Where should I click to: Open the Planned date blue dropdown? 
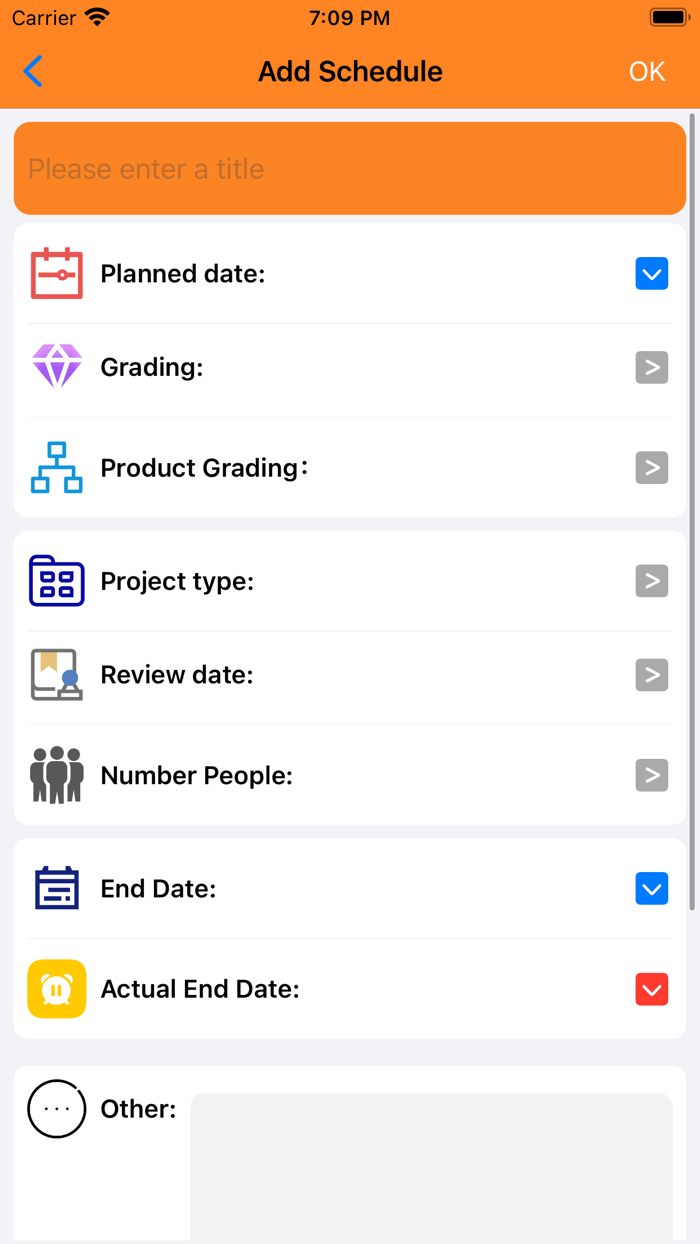tap(652, 273)
